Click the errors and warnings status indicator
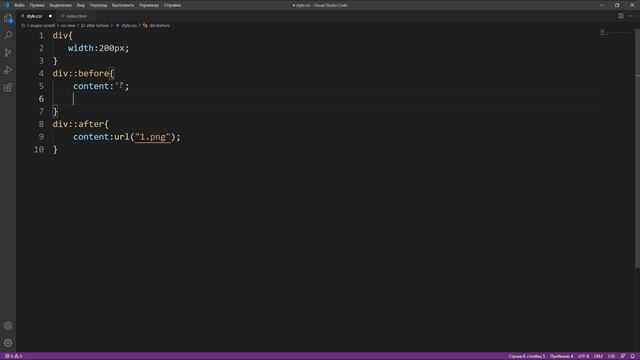Viewport: 640px width, 360px height. tap(13, 356)
